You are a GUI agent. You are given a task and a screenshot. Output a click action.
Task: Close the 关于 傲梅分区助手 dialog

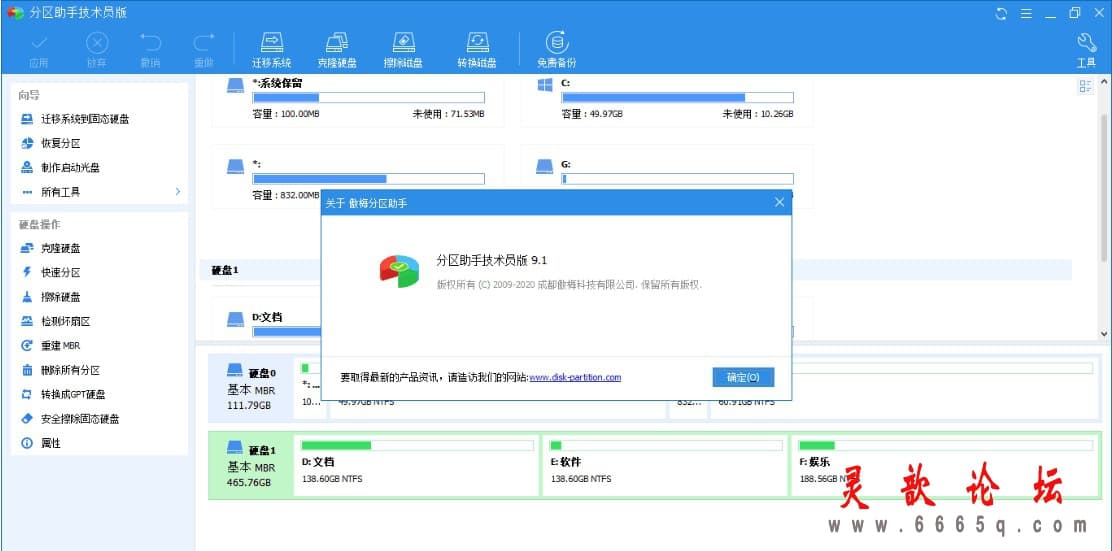pos(779,203)
